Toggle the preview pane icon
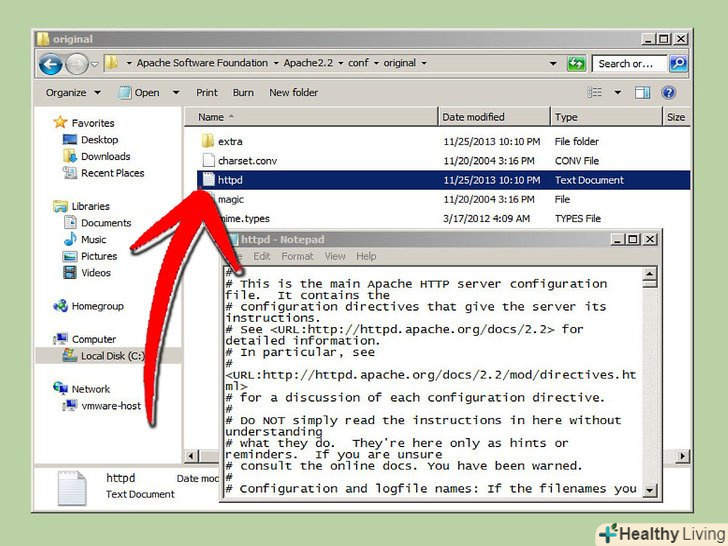Viewport: 728px width, 546px height. [643, 92]
